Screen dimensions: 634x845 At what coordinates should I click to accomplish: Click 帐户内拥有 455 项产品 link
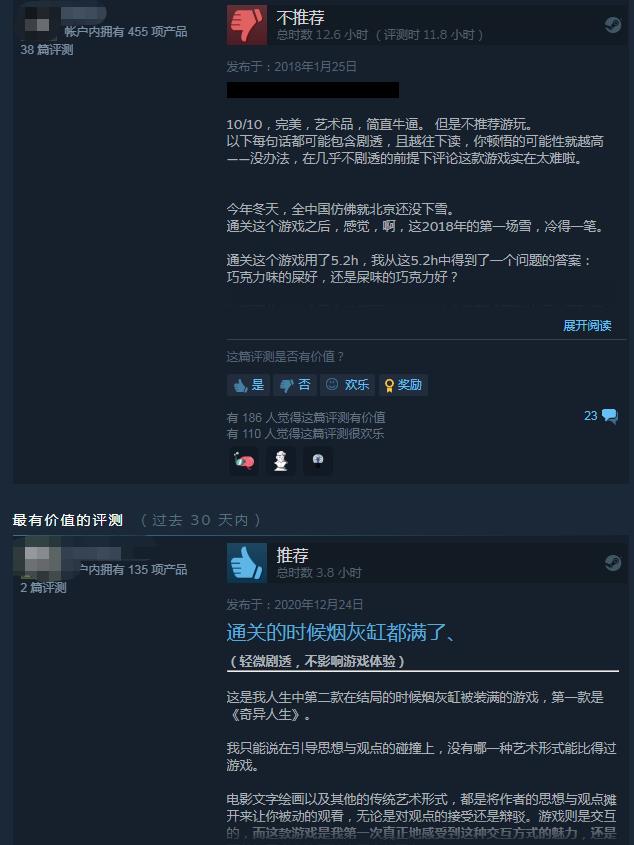coord(126,32)
